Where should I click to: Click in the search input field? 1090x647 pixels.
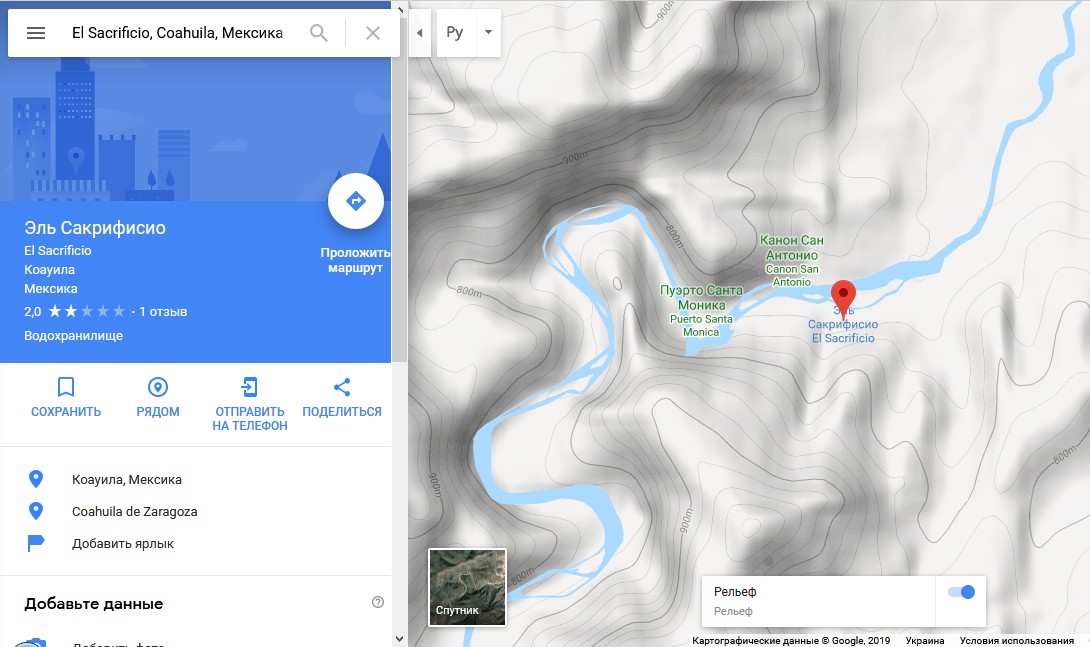point(177,33)
